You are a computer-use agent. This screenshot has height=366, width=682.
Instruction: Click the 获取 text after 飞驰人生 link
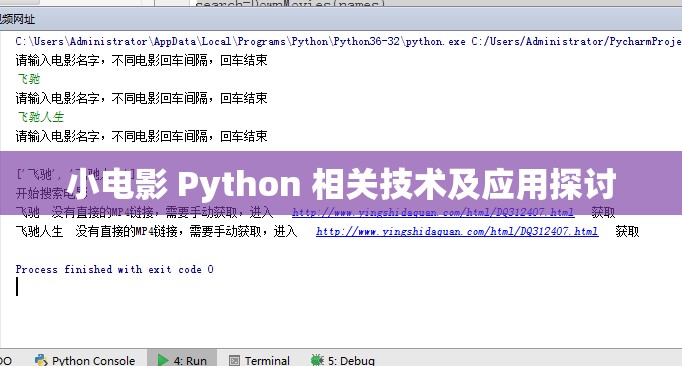tap(627, 231)
